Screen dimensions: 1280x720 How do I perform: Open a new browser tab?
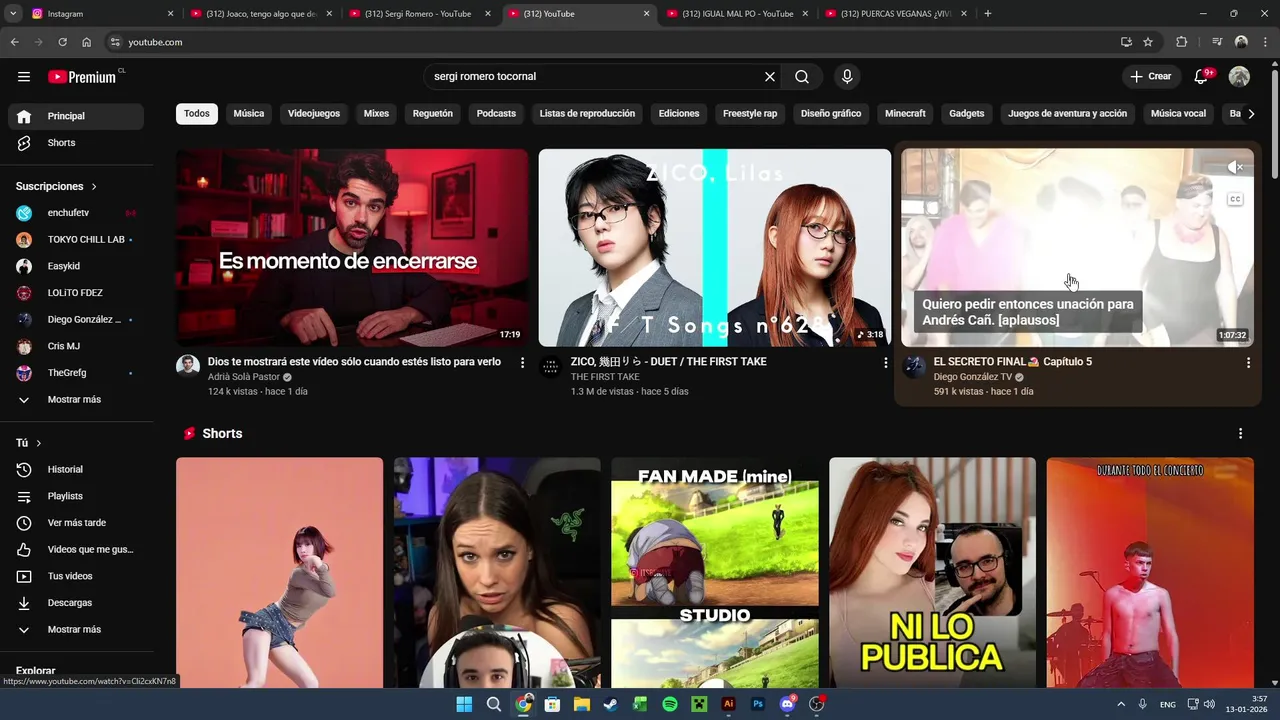(x=988, y=14)
